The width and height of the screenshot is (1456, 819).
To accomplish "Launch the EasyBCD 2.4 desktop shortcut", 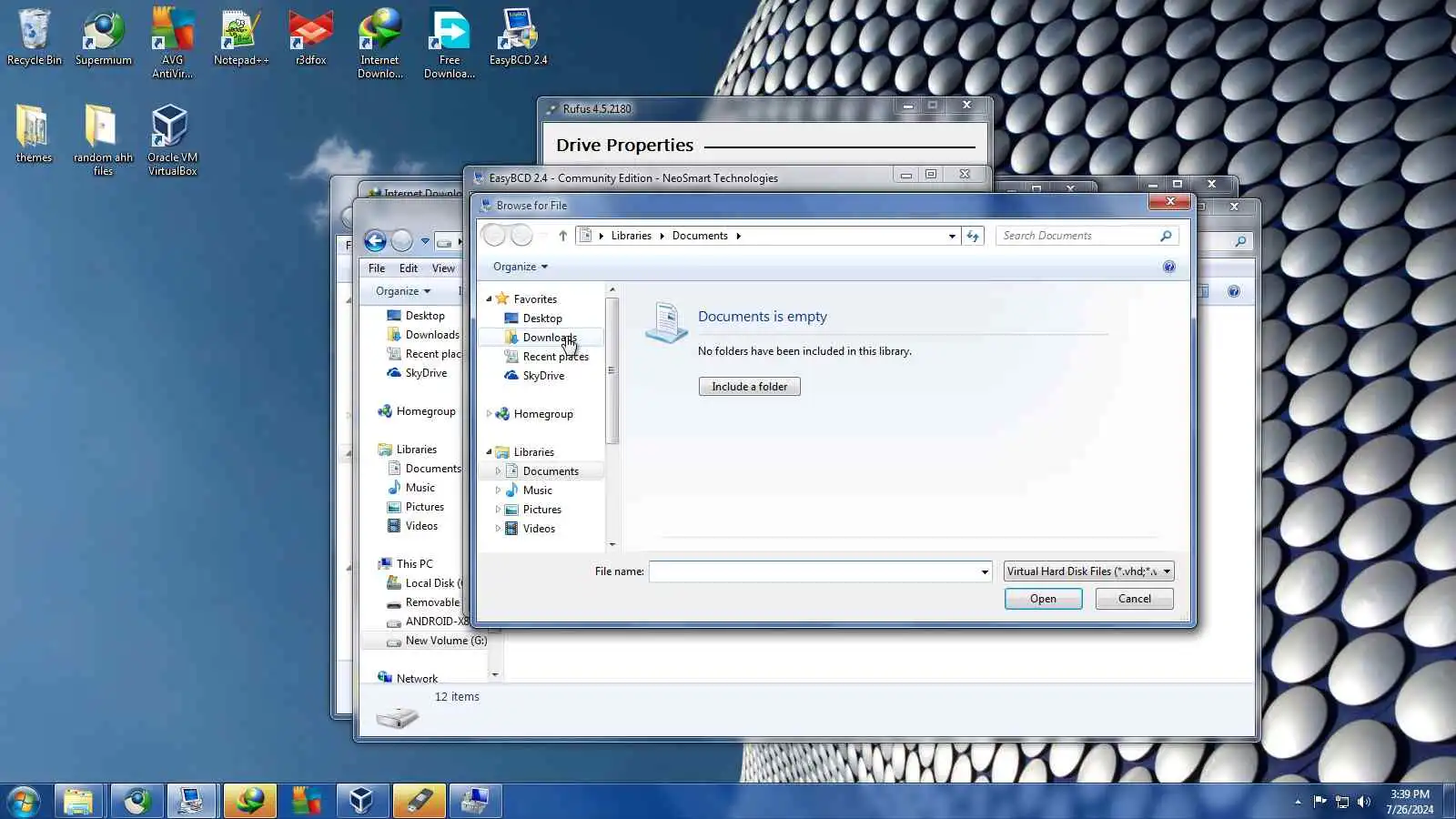I will coord(519,37).
